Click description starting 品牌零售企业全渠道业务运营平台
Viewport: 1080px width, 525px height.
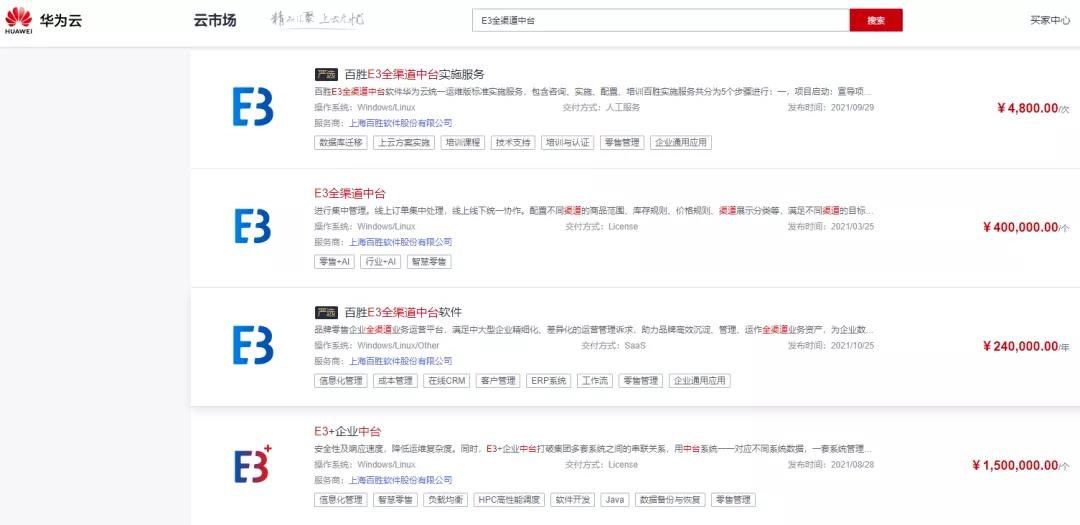point(594,329)
